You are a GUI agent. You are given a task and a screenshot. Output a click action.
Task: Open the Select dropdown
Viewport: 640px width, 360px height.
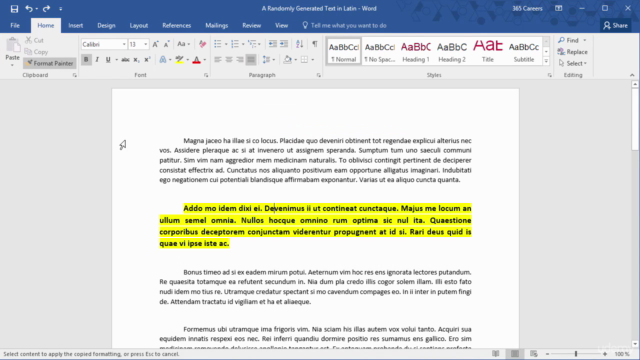click(573, 63)
